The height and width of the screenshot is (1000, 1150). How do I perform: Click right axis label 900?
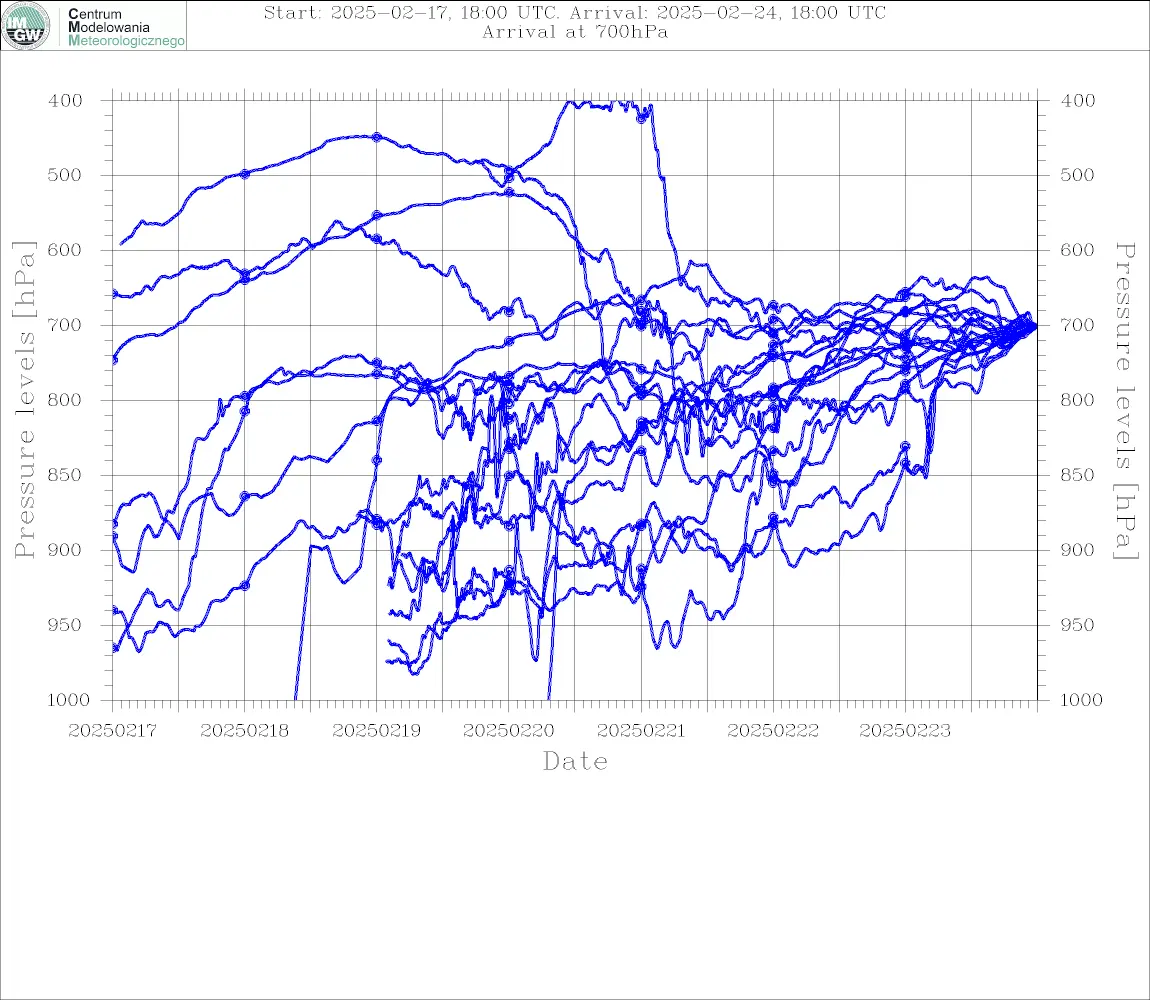click(x=1078, y=550)
